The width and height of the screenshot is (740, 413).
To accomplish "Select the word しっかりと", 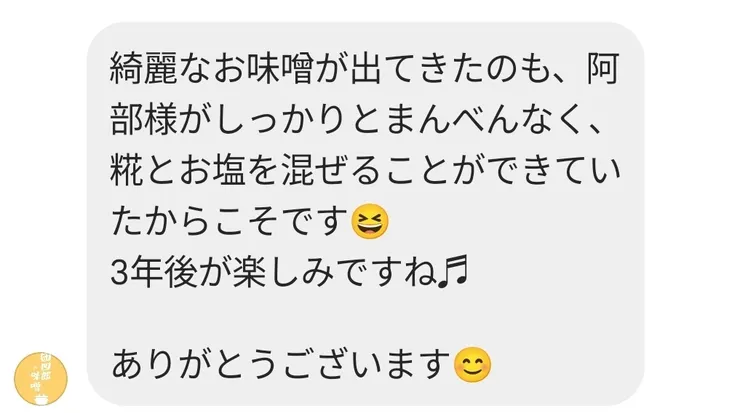I will point(299,119).
